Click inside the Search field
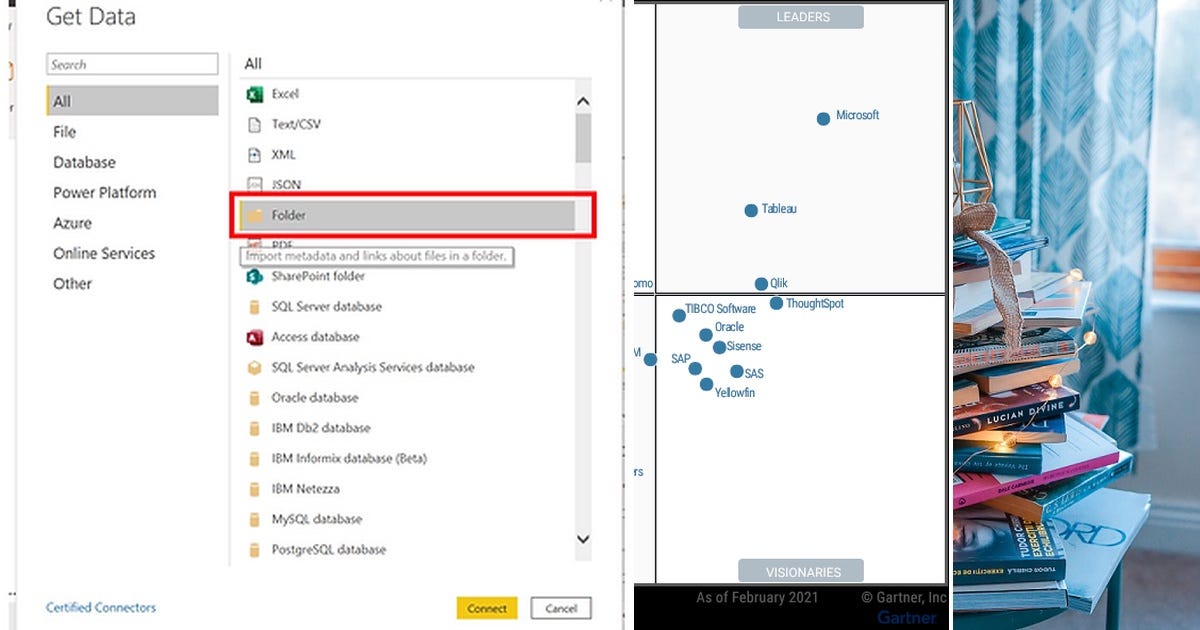 132,63
